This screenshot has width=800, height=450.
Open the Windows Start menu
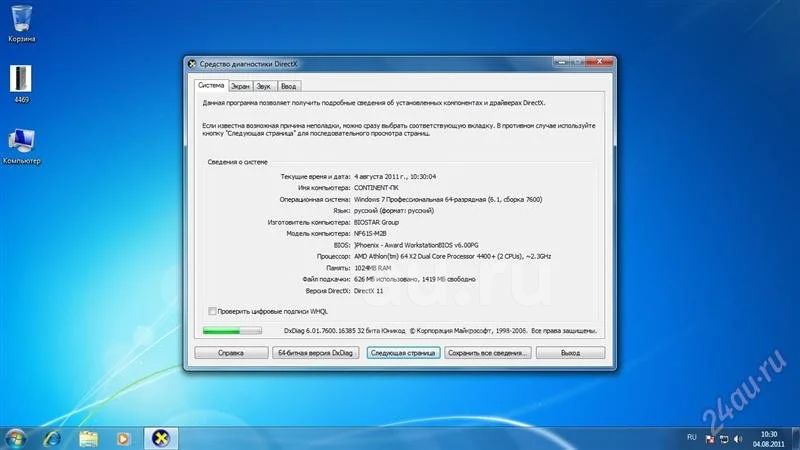[x=15, y=438]
